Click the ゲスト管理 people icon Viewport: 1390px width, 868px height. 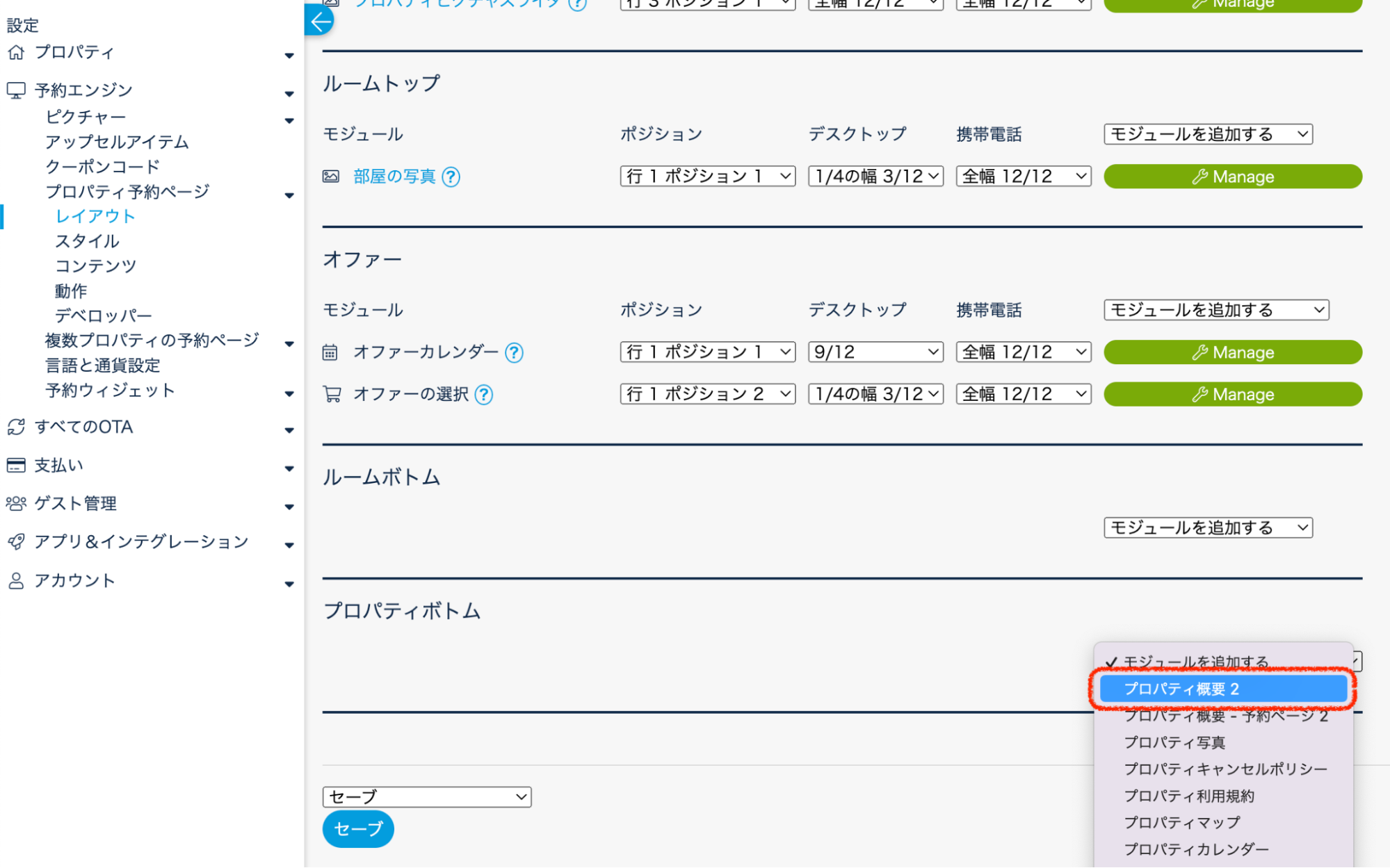point(16,504)
